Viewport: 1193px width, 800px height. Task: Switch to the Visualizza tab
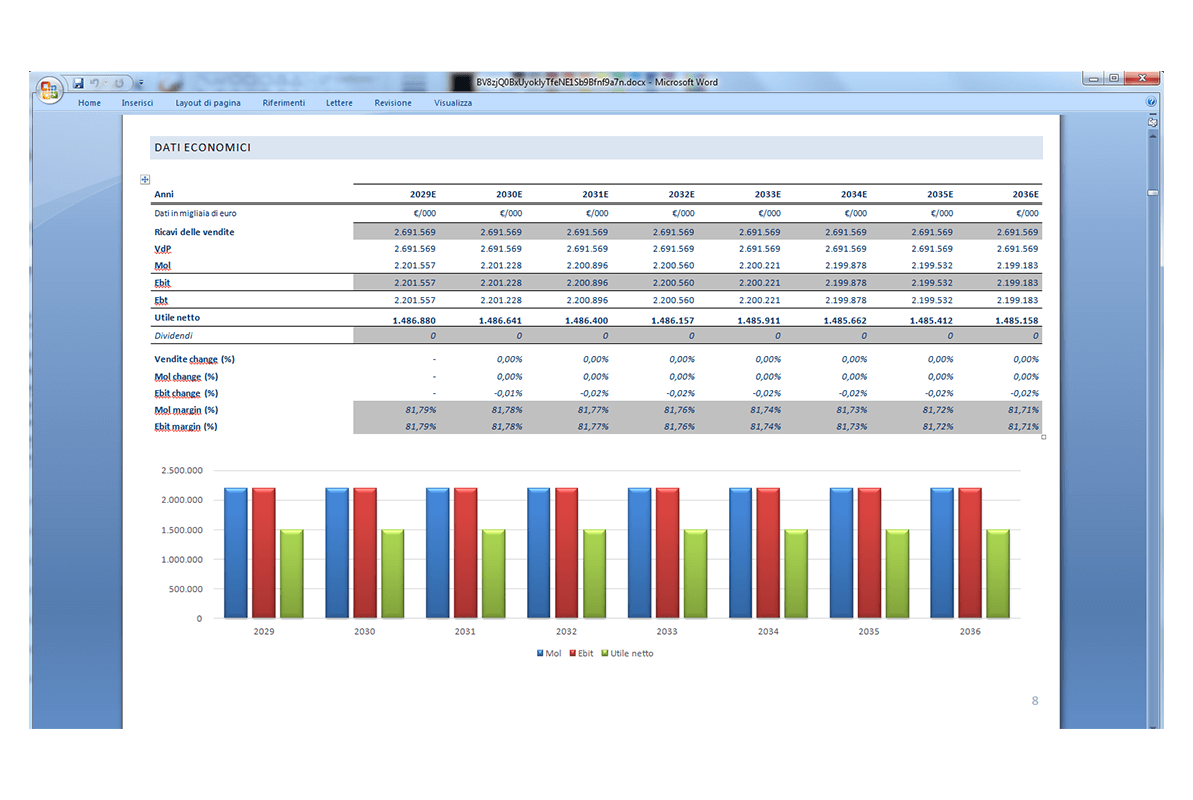[x=453, y=103]
